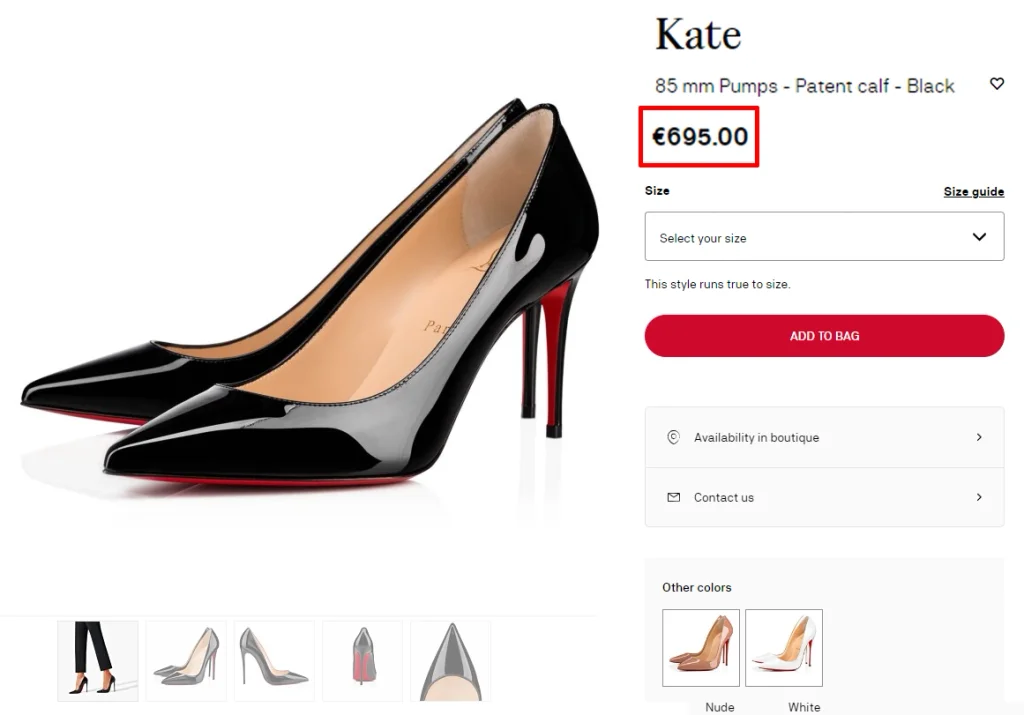Click the main black pumps product image
The image size is (1024, 715).
click(x=310, y=300)
